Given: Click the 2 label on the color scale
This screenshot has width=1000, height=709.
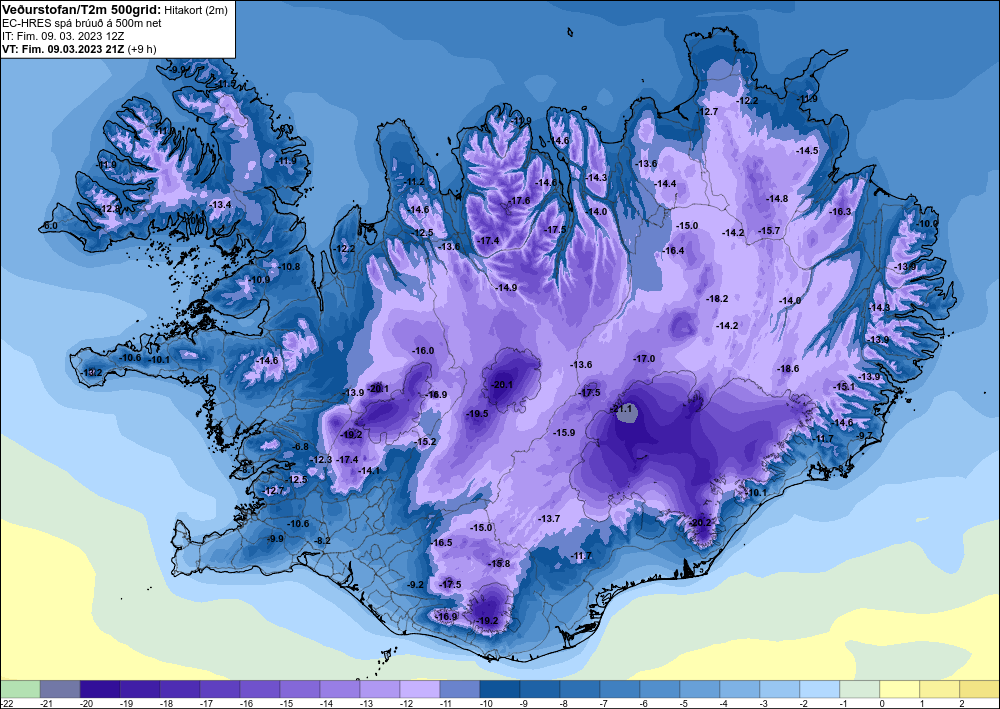Looking at the screenshot, I should 962,703.
